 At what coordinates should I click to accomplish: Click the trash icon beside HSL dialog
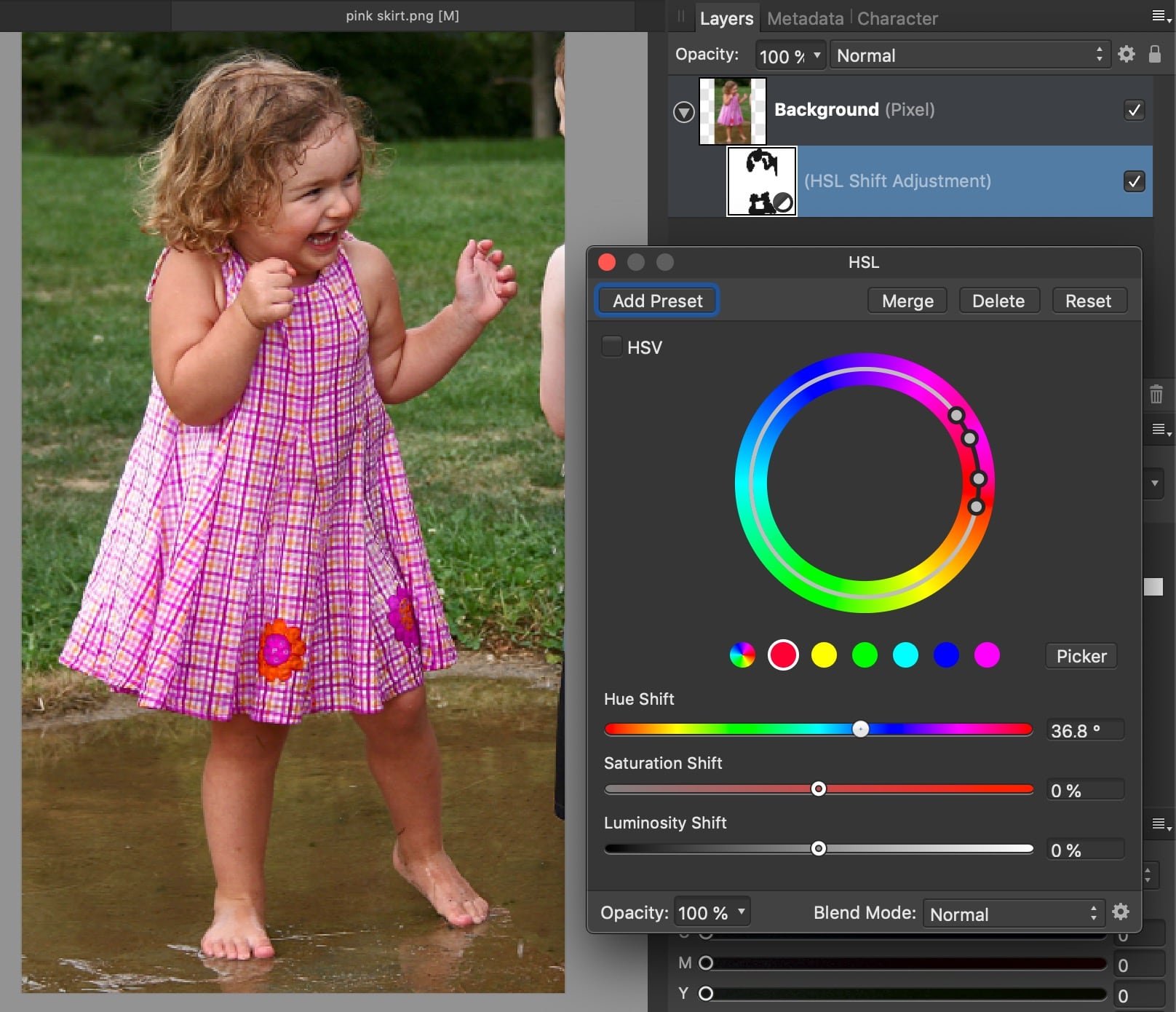click(x=1156, y=395)
